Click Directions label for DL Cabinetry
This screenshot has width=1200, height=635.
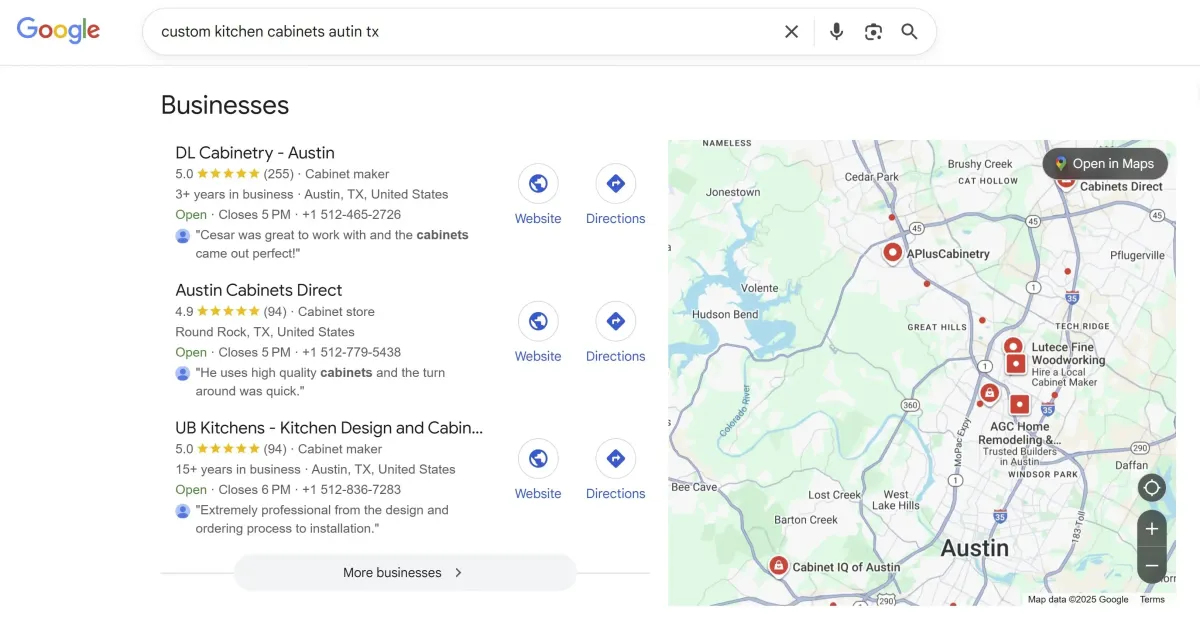pos(616,219)
